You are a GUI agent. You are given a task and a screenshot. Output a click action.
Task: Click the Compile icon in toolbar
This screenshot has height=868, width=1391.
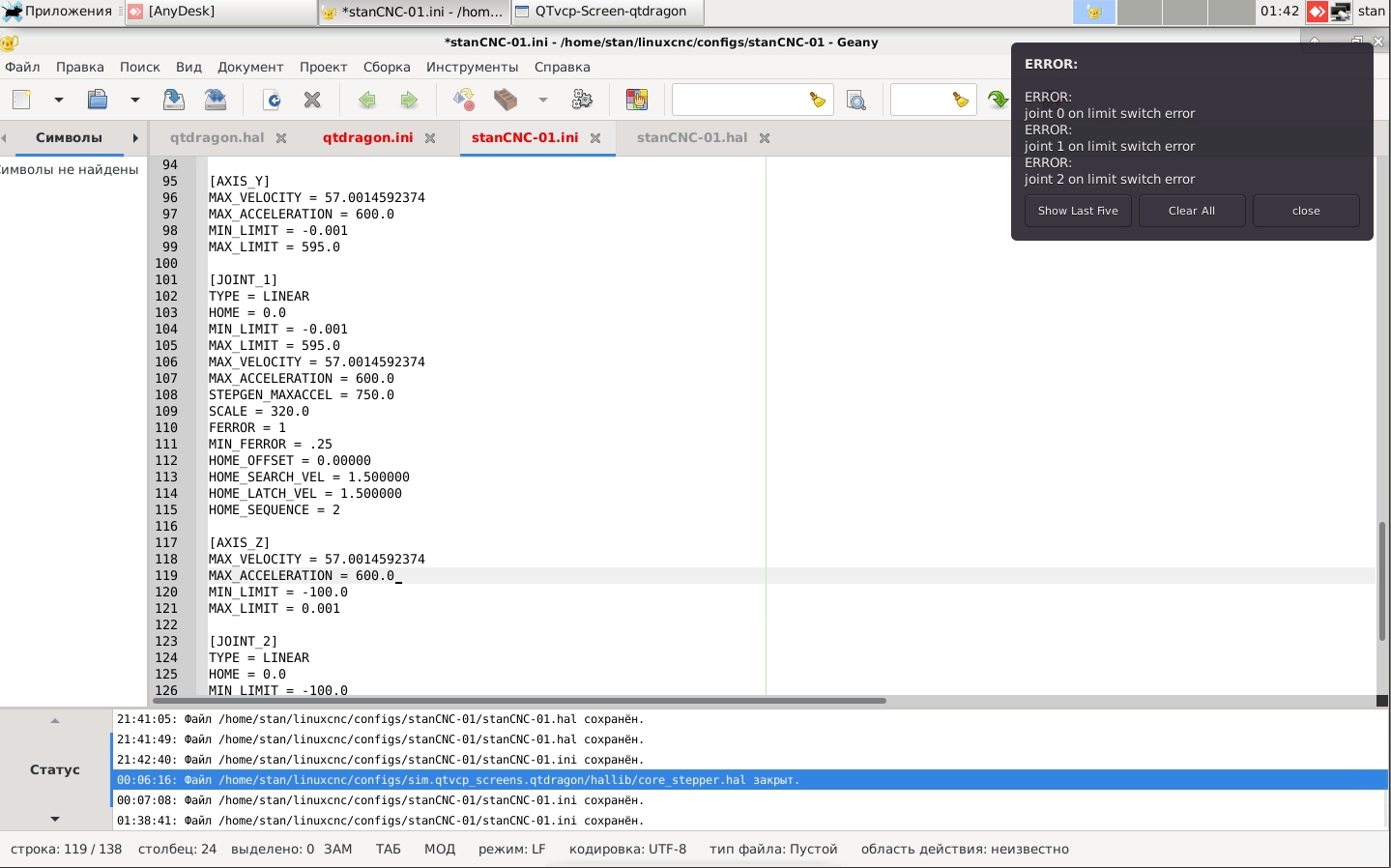[x=464, y=100]
